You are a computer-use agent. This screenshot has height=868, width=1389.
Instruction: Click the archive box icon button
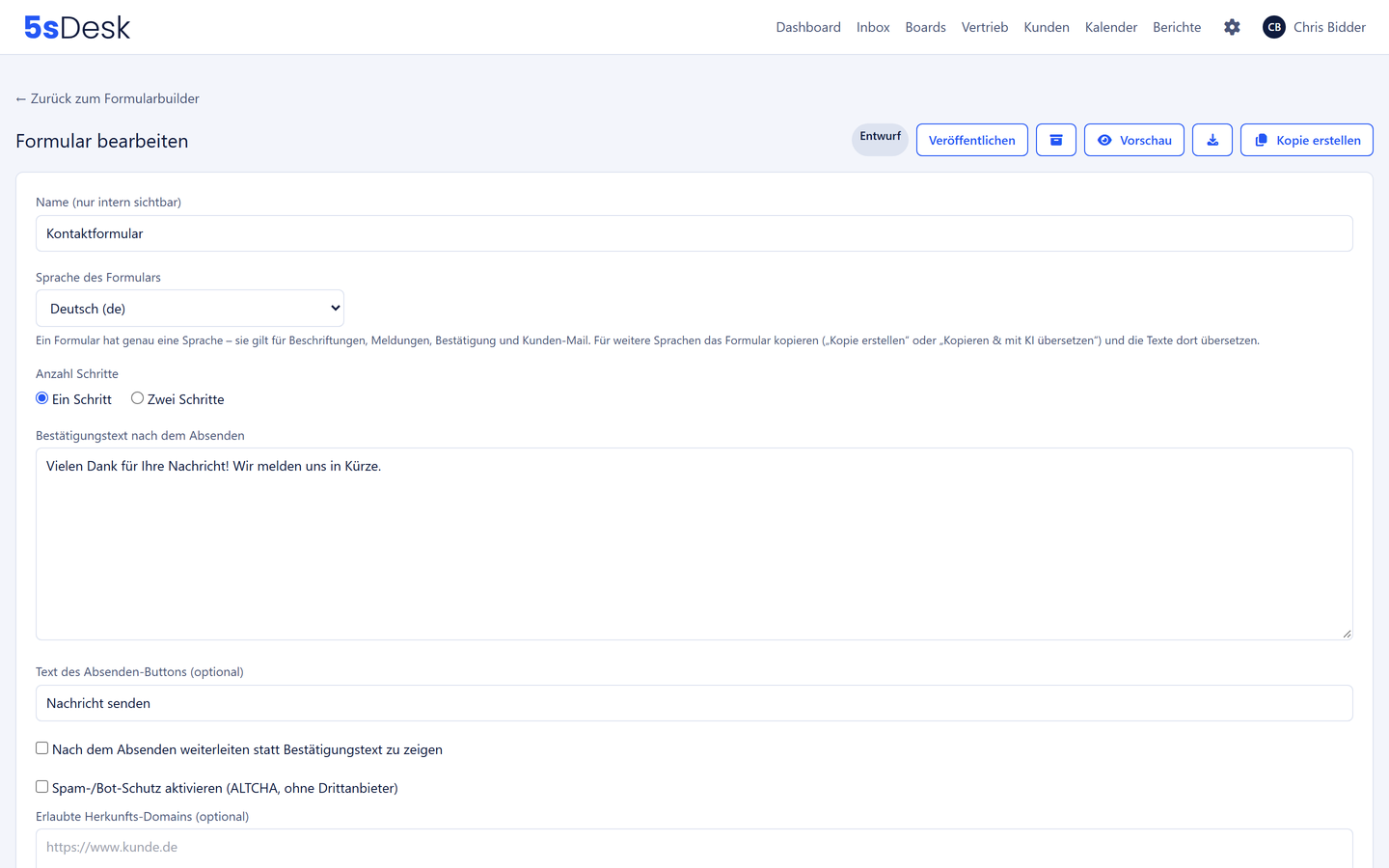[1056, 140]
